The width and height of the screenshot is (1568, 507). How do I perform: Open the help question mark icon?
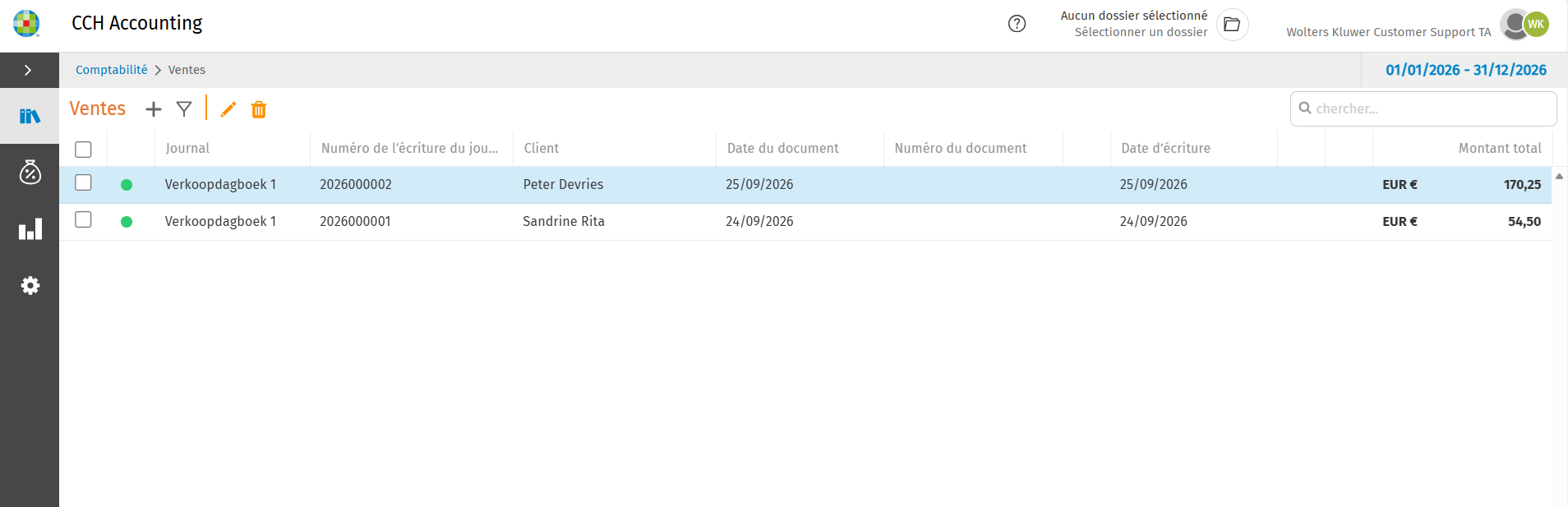tap(1017, 24)
